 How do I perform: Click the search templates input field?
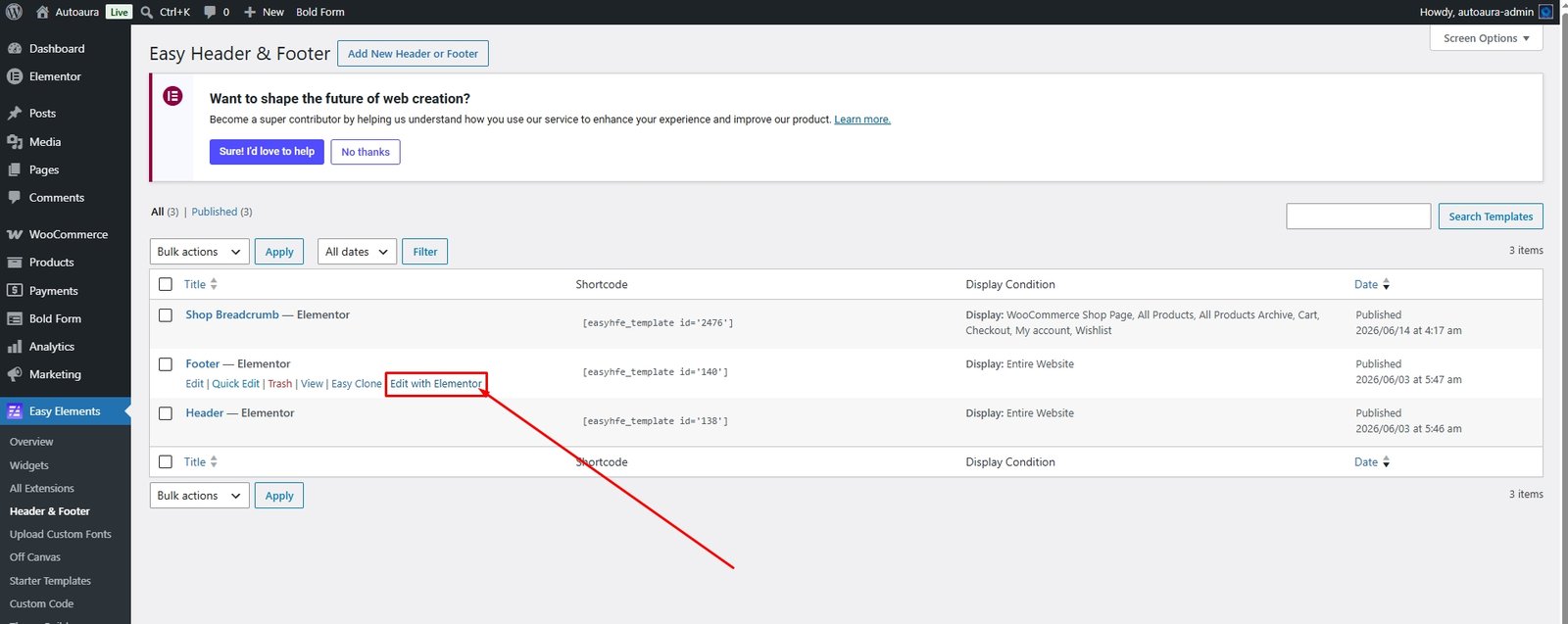pos(1358,216)
